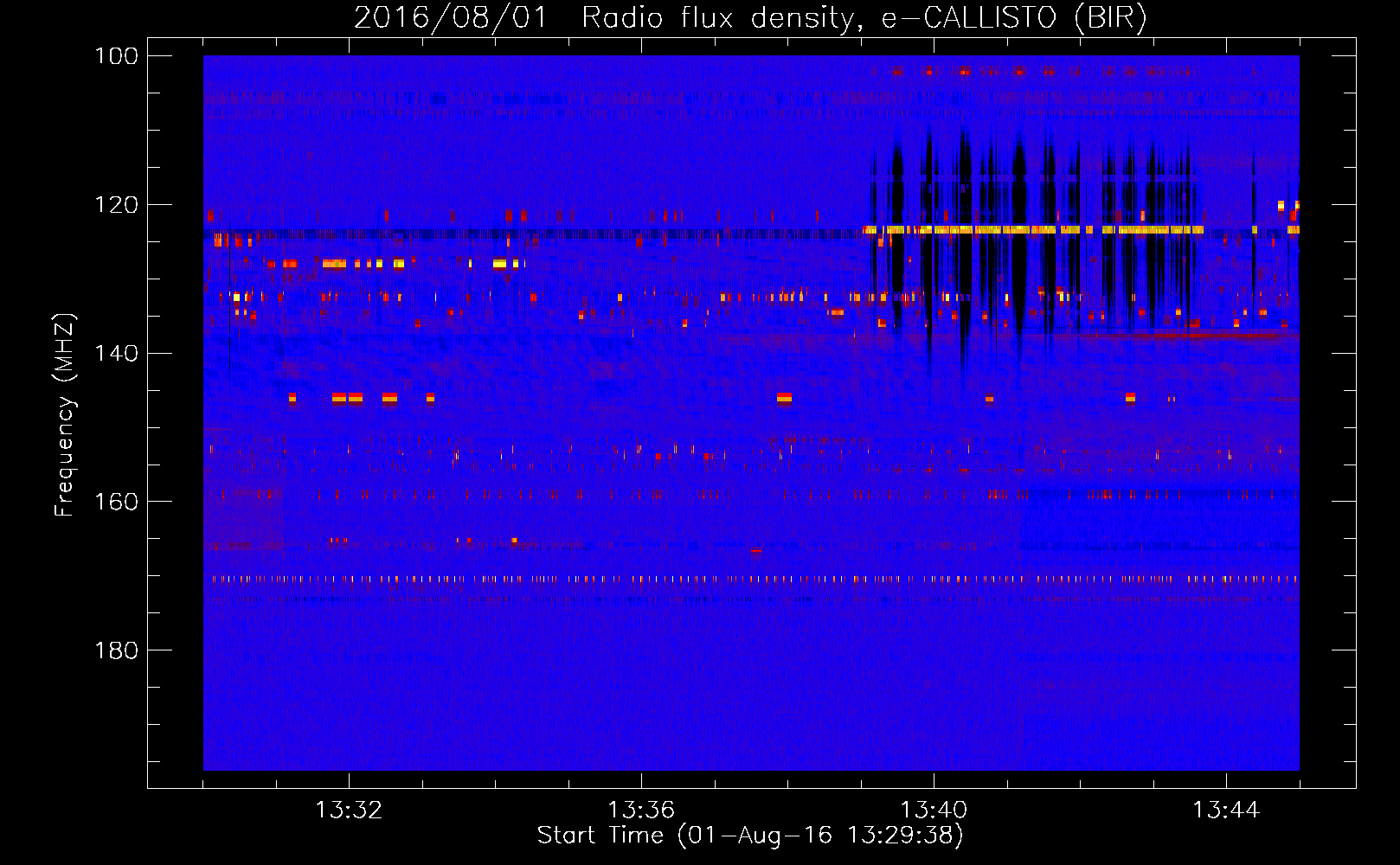This screenshot has height=865, width=1400.
Task: Click the 13:36 time tick label
Action: 641,811
